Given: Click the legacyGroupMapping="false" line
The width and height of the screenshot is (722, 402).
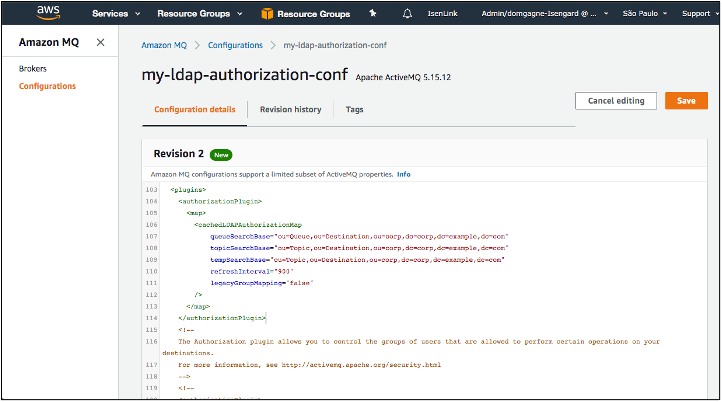Looking at the screenshot, I should 262,283.
